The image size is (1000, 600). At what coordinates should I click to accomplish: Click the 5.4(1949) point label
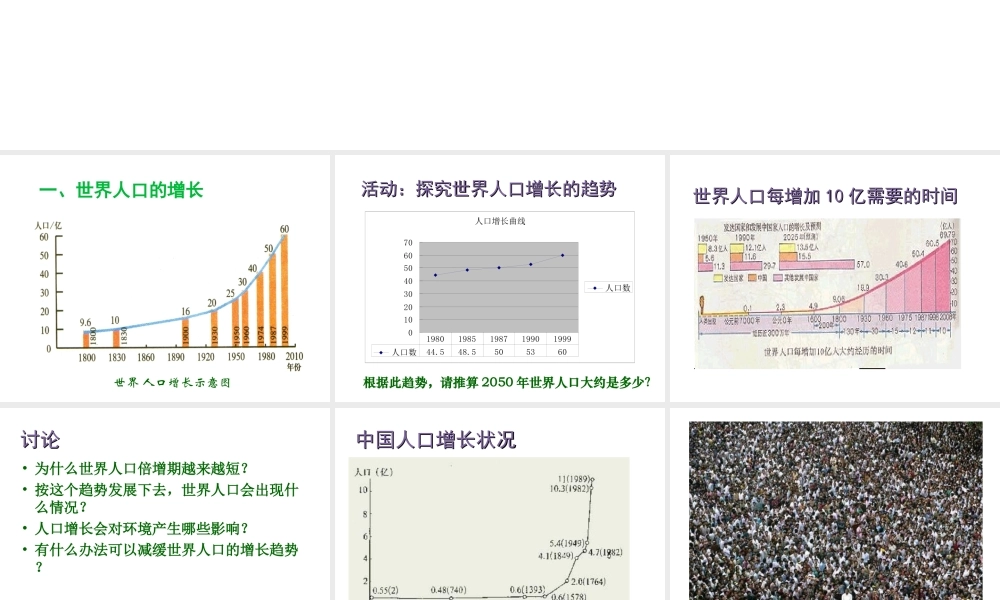[x=566, y=543]
